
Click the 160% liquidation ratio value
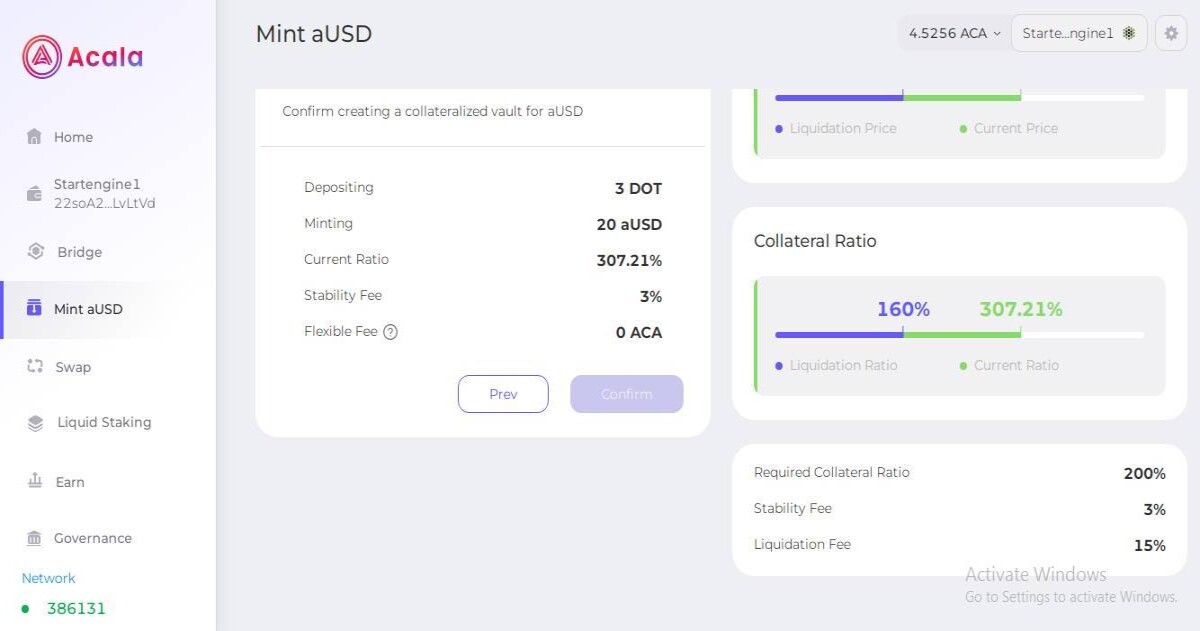(903, 309)
